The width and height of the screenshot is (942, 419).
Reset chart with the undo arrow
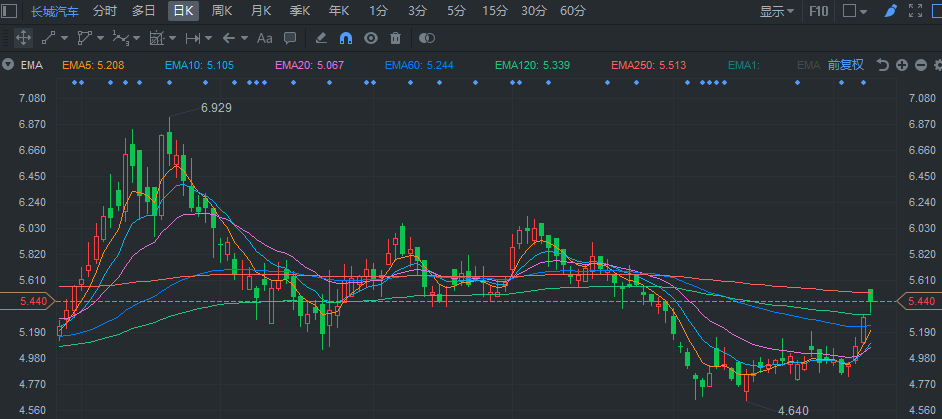pos(883,65)
